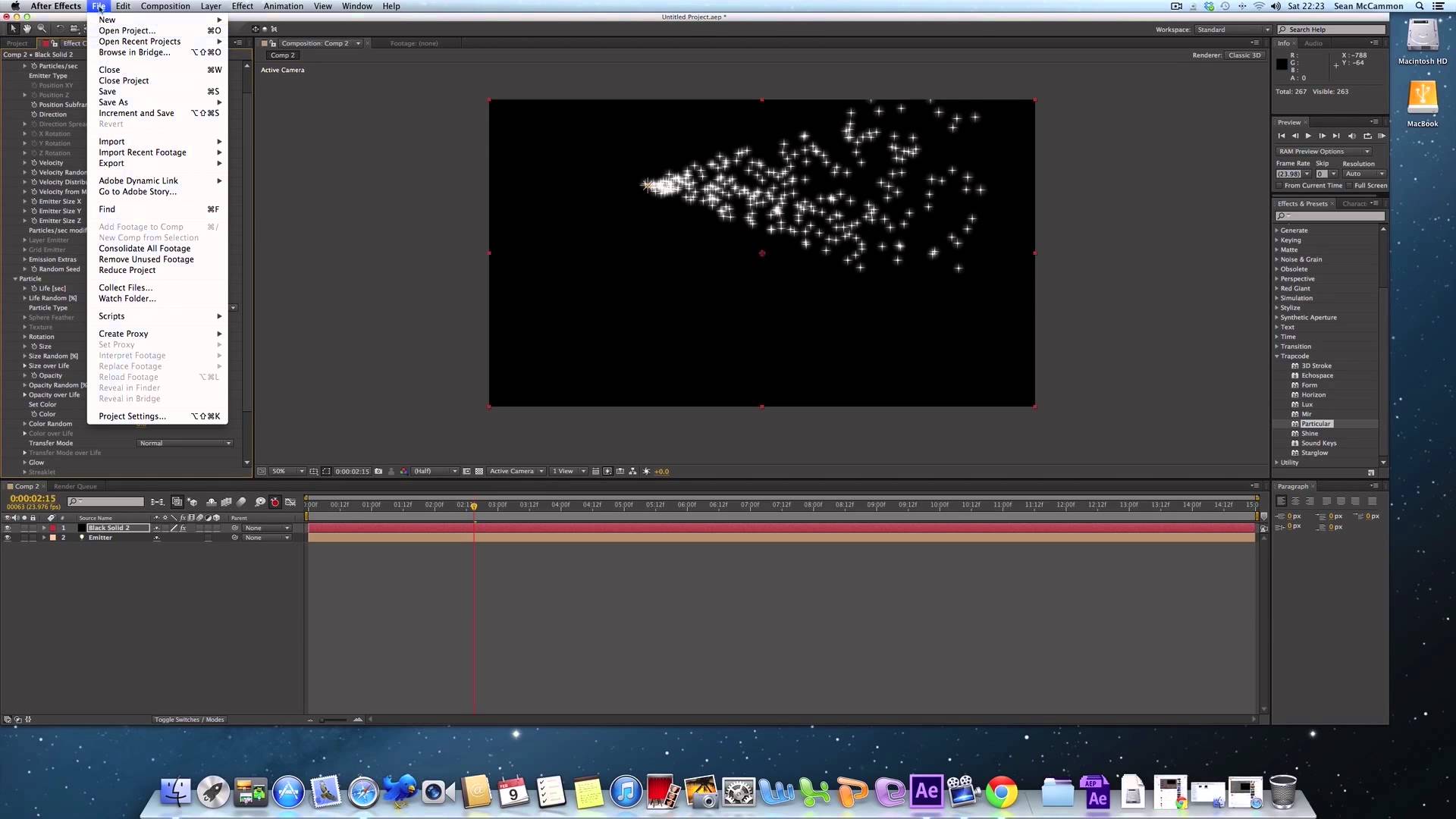This screenshot has height=819, width=1456.
Task: Mute audio in Preview panel
Action: (x=1352, y=136)
